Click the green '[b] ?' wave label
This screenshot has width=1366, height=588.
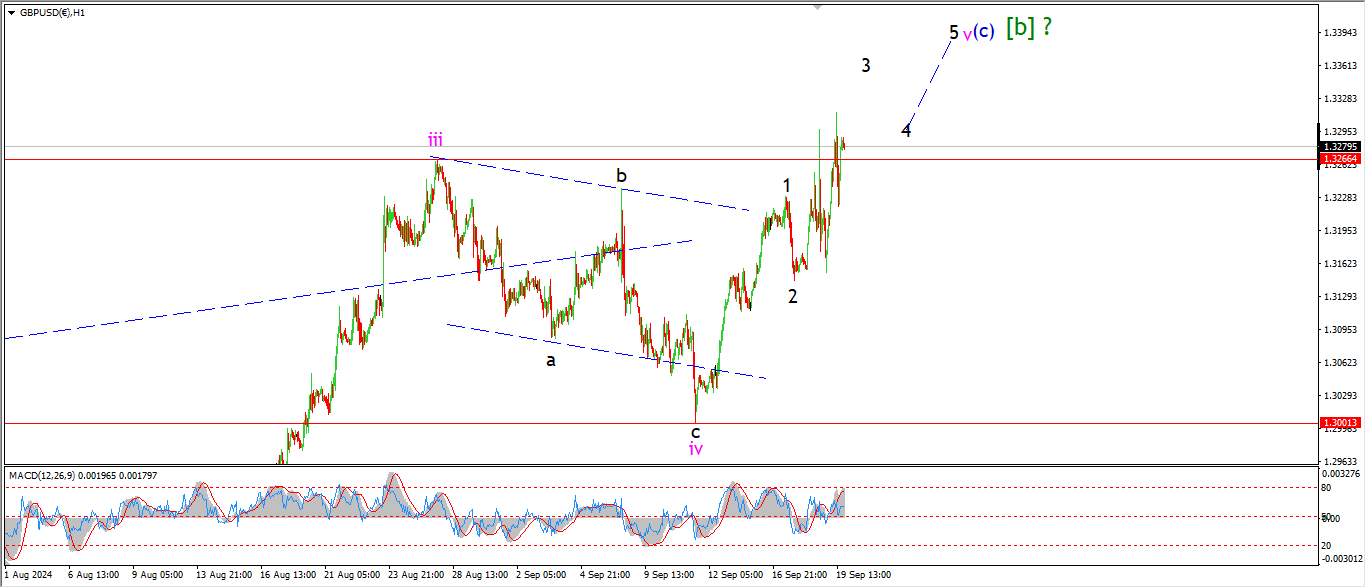[x=1028, y=28]
